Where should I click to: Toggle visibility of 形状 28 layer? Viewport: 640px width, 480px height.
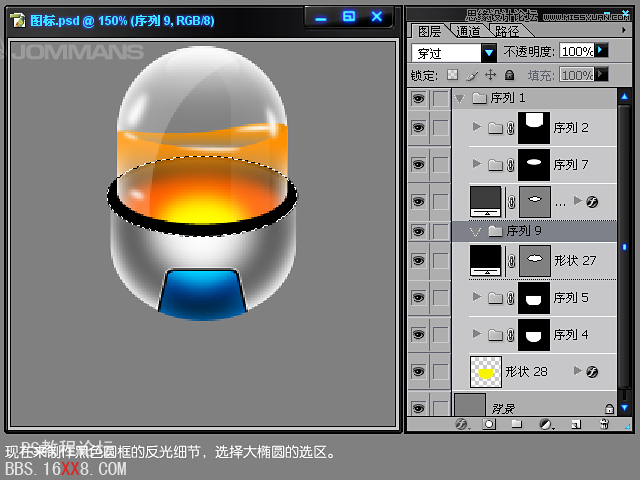click(418, 371)
